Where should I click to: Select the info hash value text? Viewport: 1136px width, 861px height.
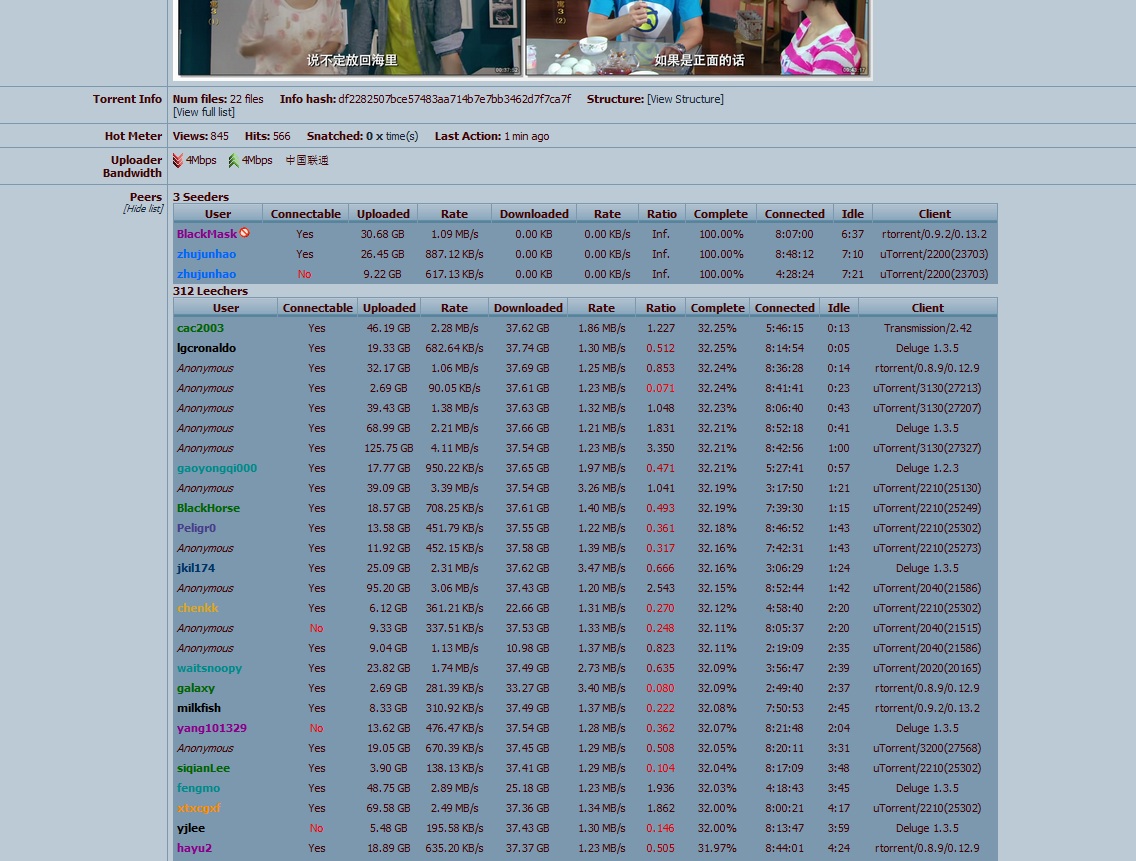point(454,99)
